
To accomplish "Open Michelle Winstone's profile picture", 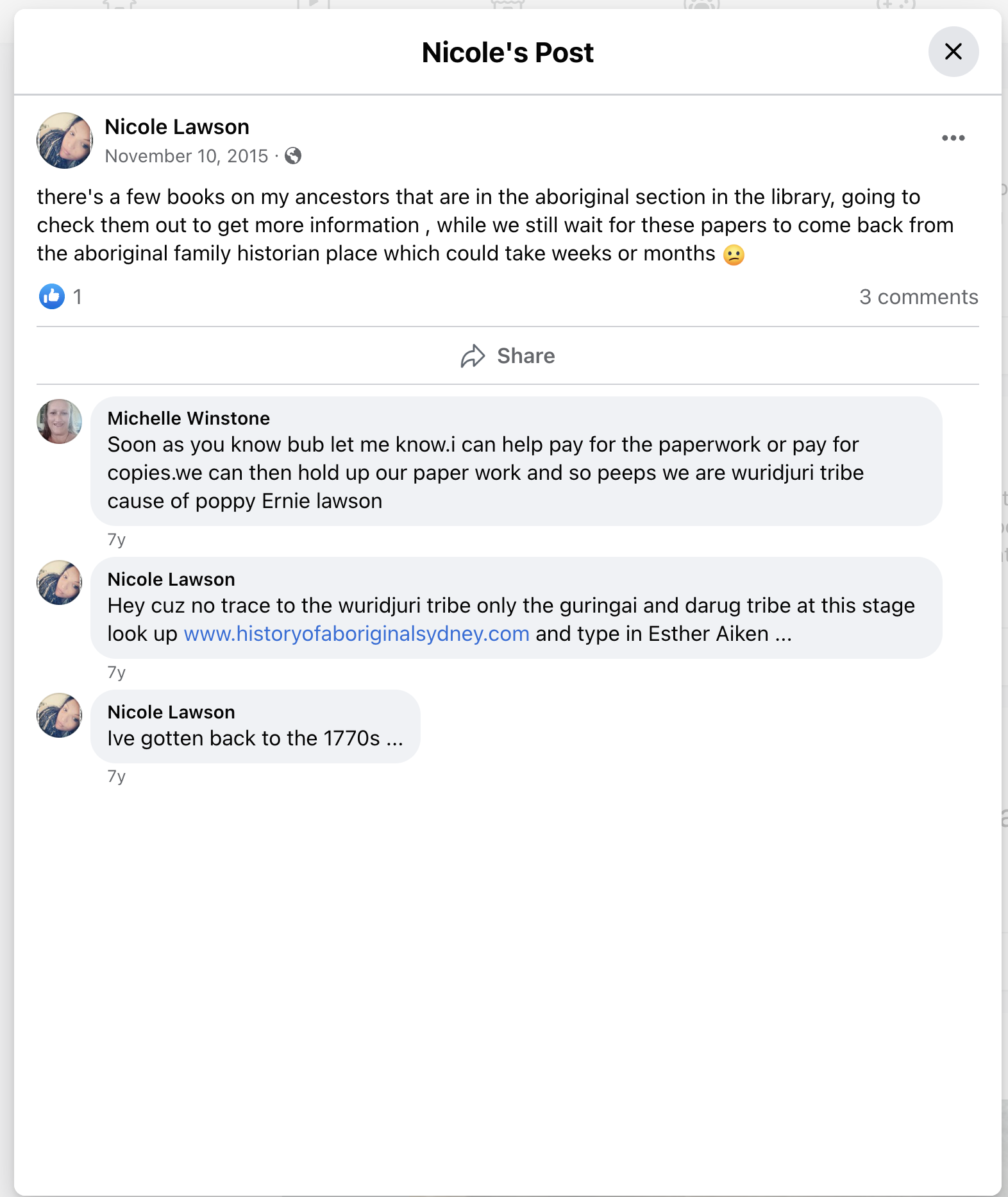I will [x=60, y=421].
